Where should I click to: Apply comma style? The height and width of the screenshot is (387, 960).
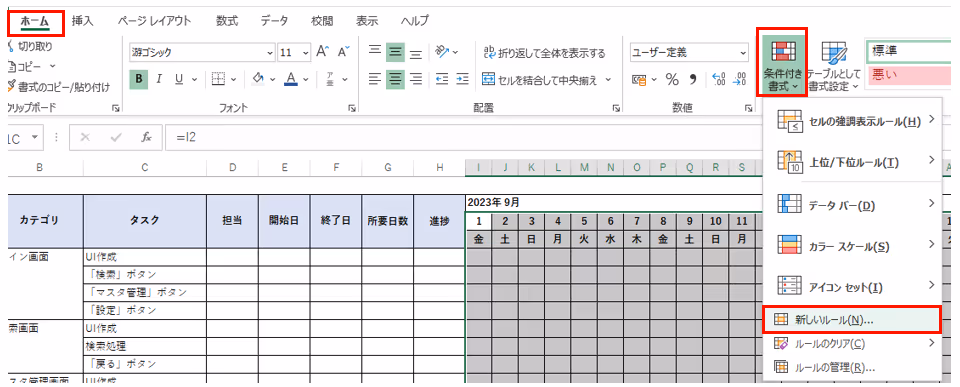(x=694, y=80)
